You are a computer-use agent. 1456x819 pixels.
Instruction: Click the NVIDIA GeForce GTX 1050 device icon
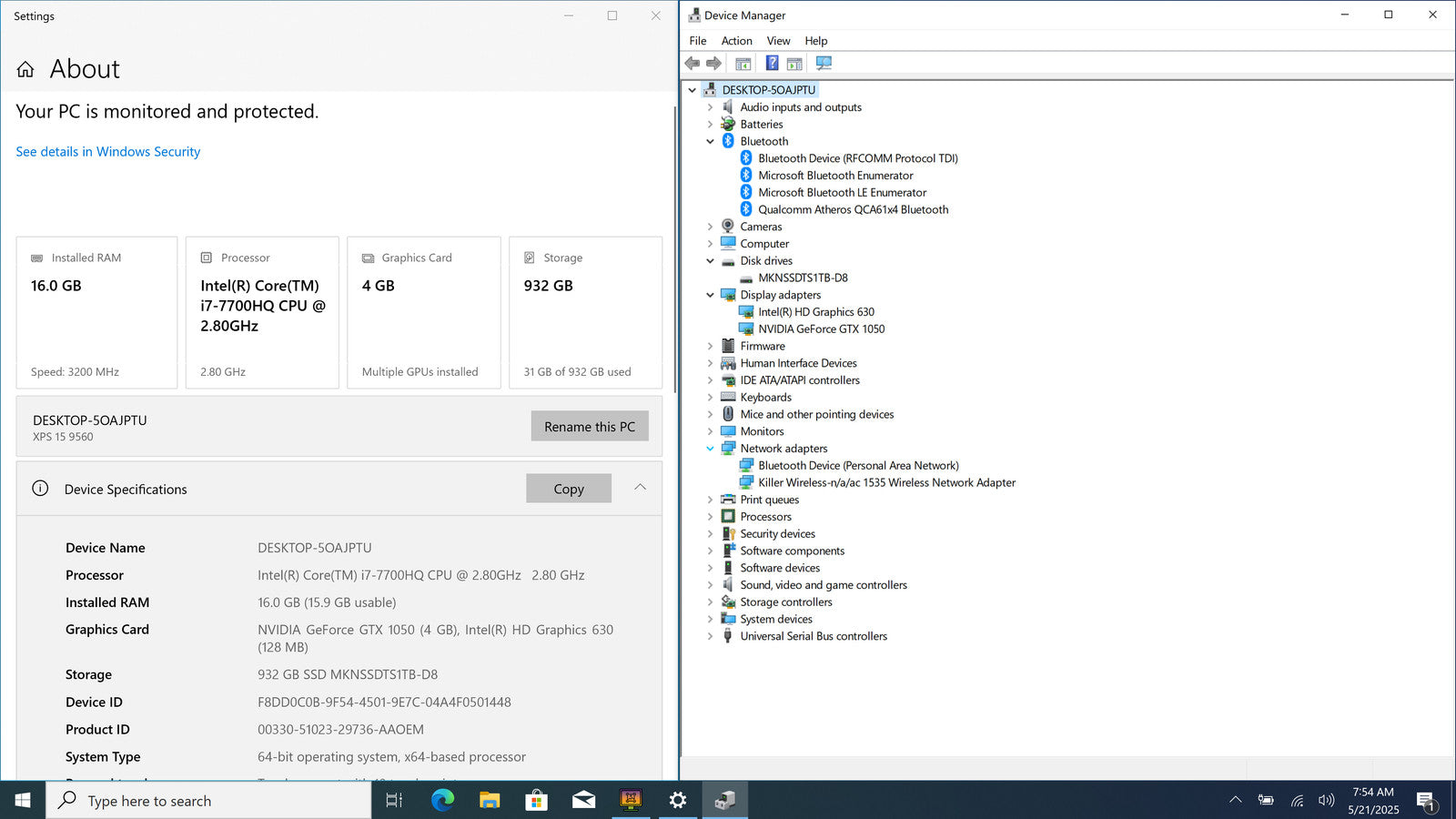click(746, 329)
